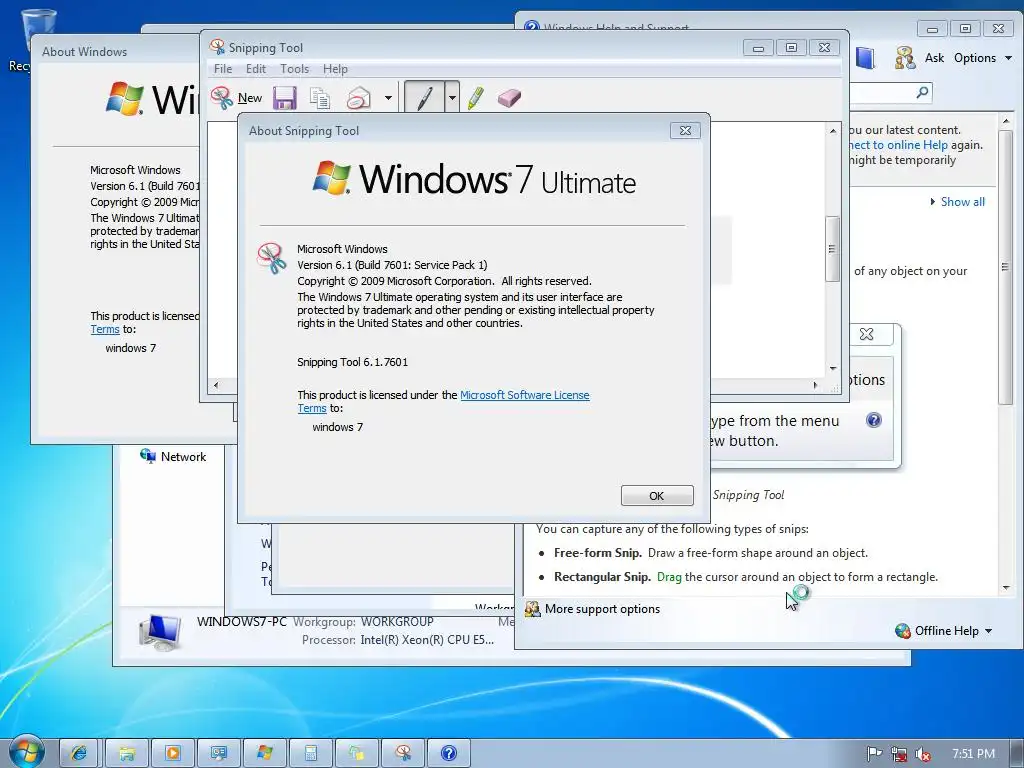Click the Start button orb
Image resolution: width=1024 pixels, height=768 pixels.
(25, 752)
